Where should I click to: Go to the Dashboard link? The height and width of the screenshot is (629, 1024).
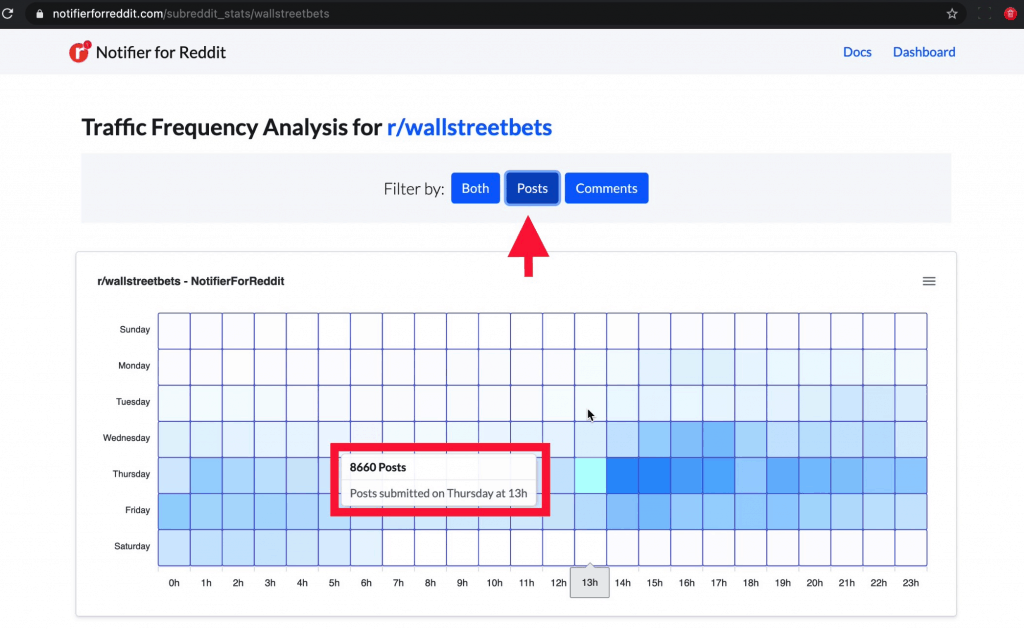[923, 52]
